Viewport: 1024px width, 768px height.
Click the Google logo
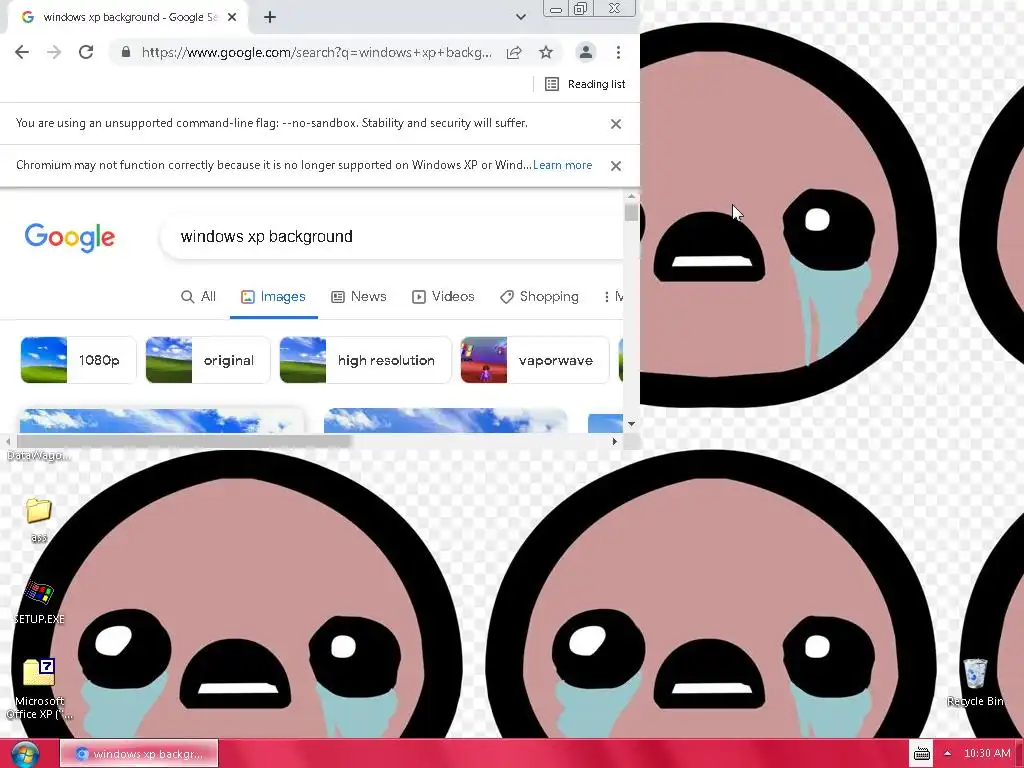pyautogui.click(x=70, y=237)
